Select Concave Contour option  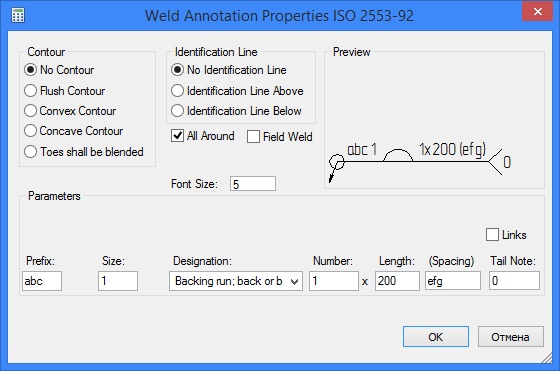pos(30,131)
